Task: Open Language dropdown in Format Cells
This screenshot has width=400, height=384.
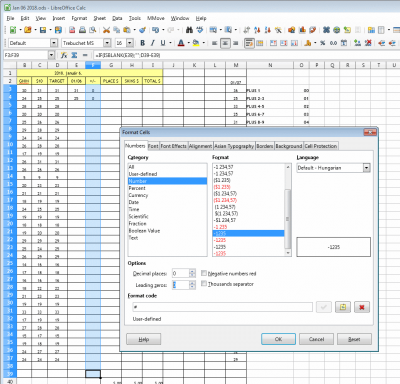Action: (367, 168)
